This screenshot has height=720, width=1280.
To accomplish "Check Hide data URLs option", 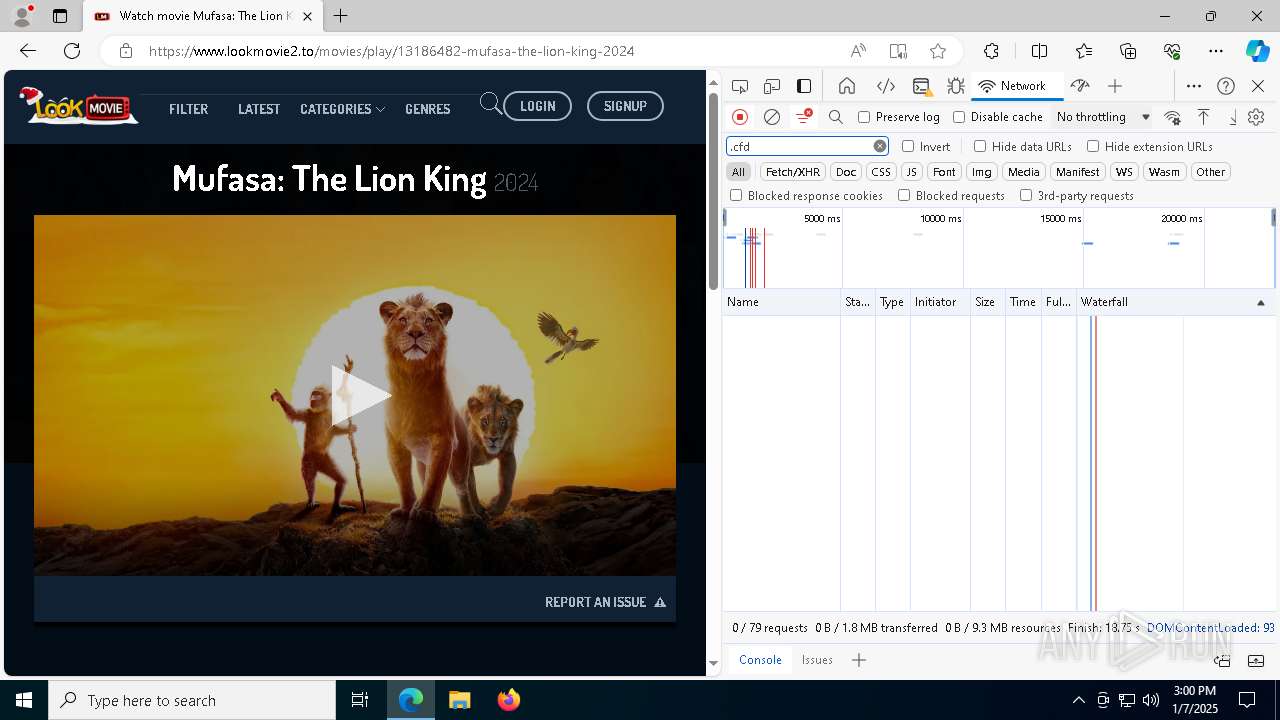I will point(980,146).
